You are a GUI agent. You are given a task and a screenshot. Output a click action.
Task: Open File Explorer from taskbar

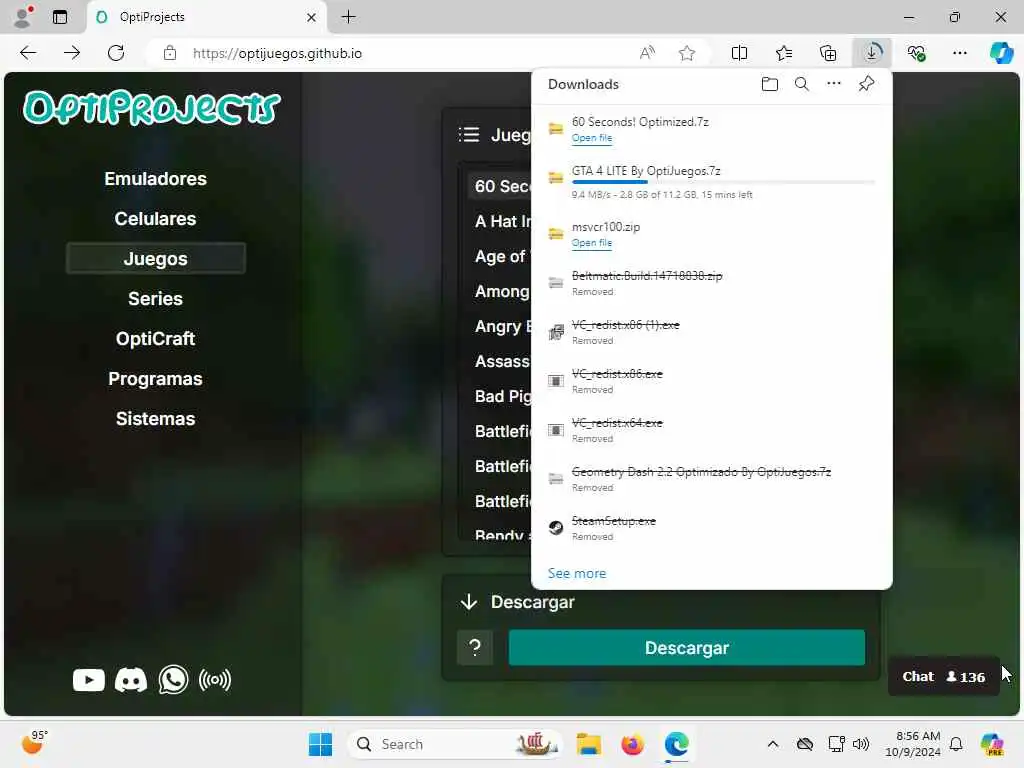click(588, 744)
